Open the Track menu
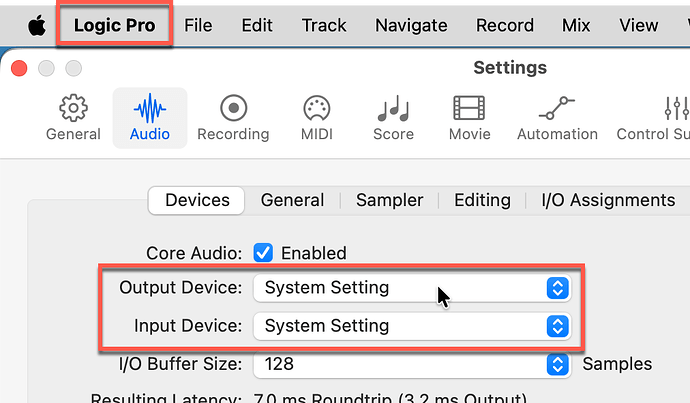This screenshot has height=403, width=690. point(324,25)
